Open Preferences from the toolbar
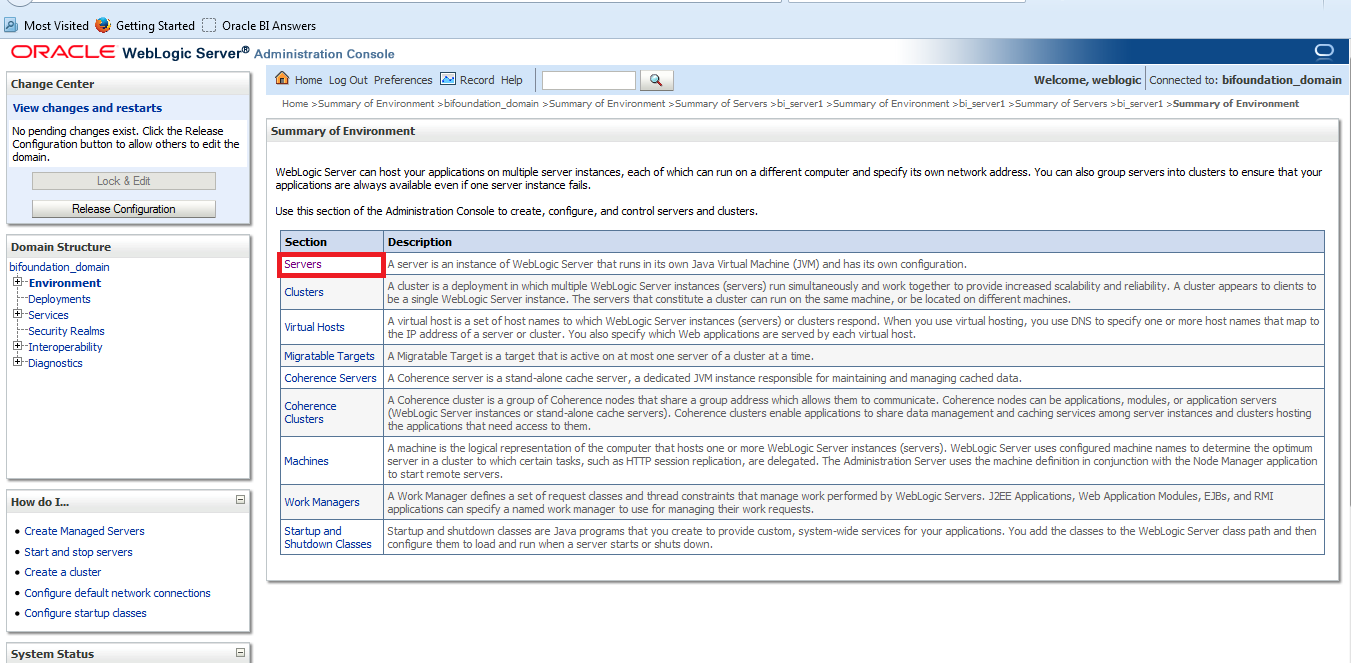The image size is (1351, 663). (x=403, y=80)
